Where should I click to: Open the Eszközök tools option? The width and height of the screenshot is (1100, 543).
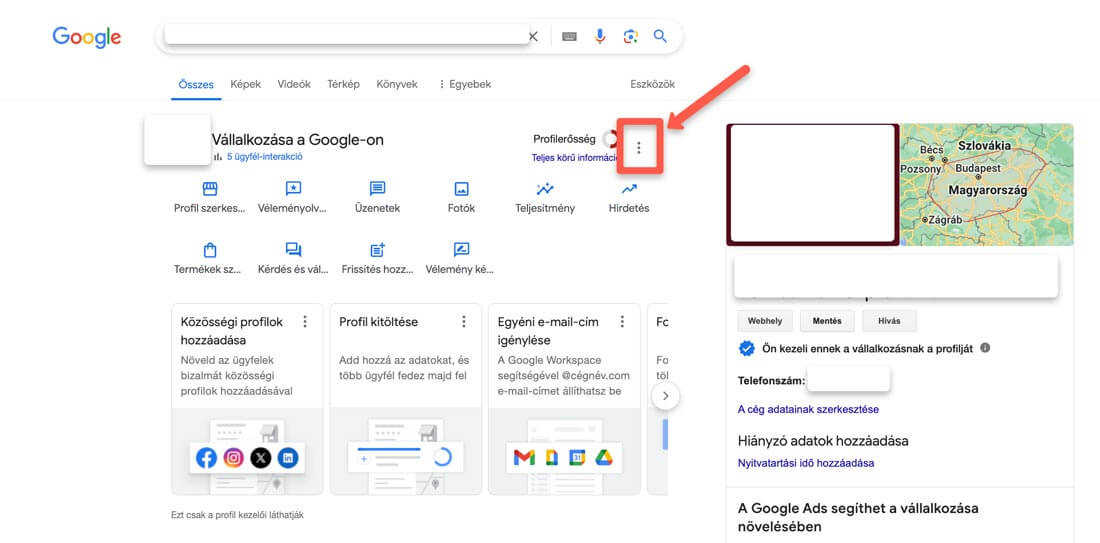[x=652, y=84]
